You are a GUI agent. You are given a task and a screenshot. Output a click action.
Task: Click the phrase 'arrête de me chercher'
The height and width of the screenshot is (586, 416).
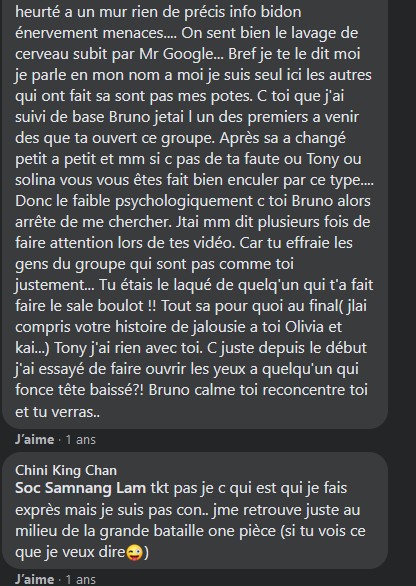pyautogui.click(x=94, y=222)
